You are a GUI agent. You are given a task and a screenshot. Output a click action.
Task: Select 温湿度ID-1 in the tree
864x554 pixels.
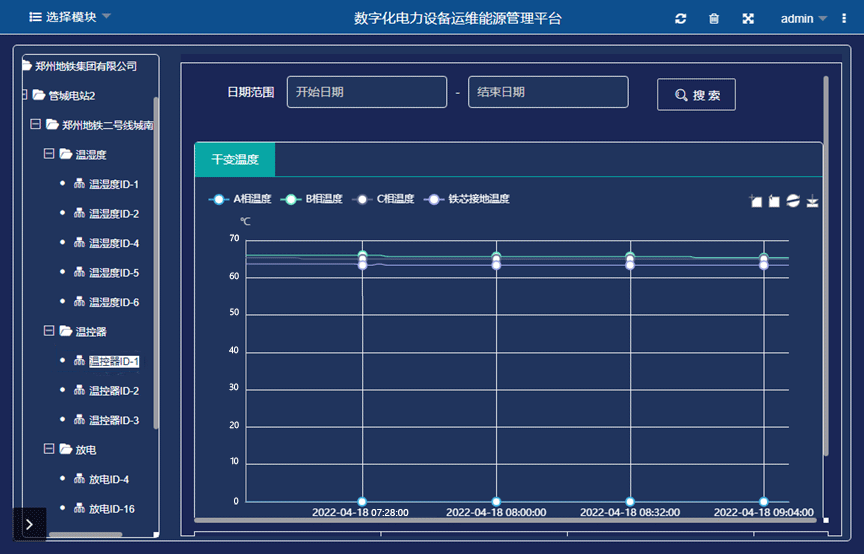(x=114, y=184)
